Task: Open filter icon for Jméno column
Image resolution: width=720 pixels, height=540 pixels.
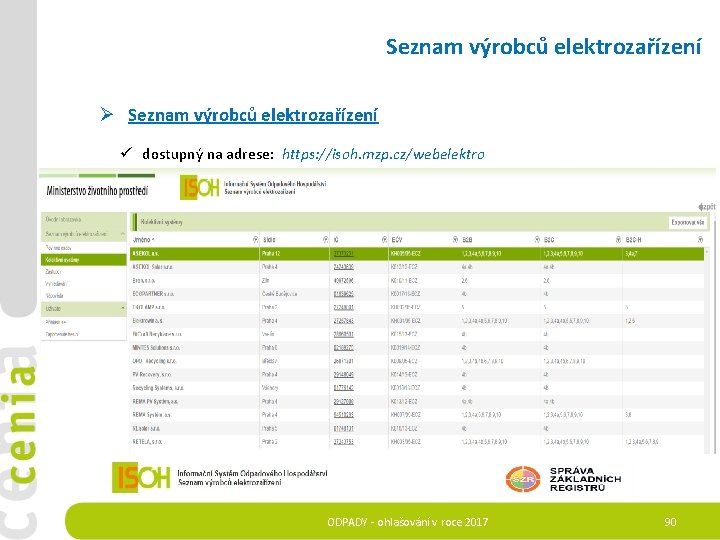Action: tap(256, 239)
